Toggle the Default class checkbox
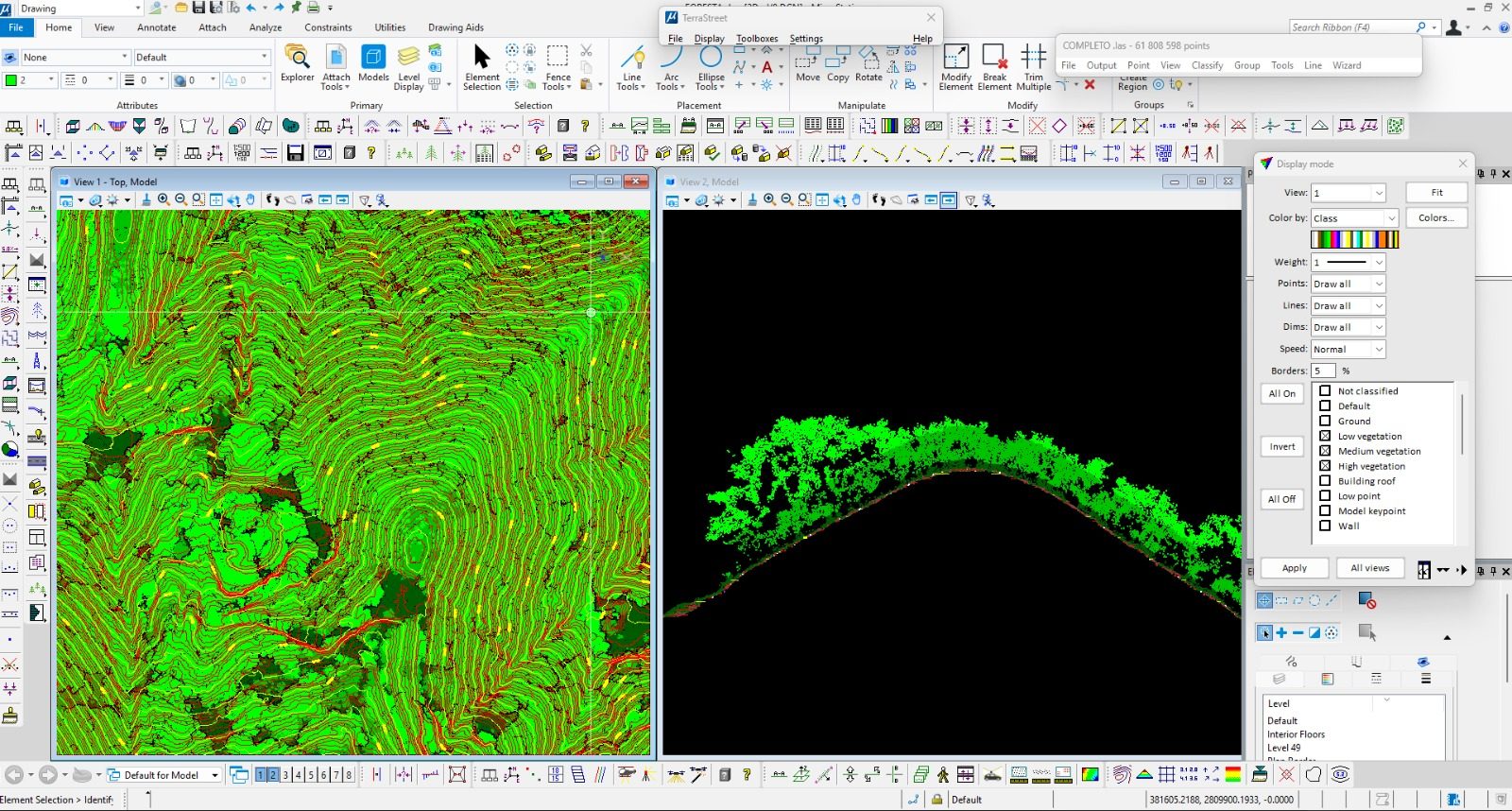Screen dimensions: 1512x811 coord(1325,405)
